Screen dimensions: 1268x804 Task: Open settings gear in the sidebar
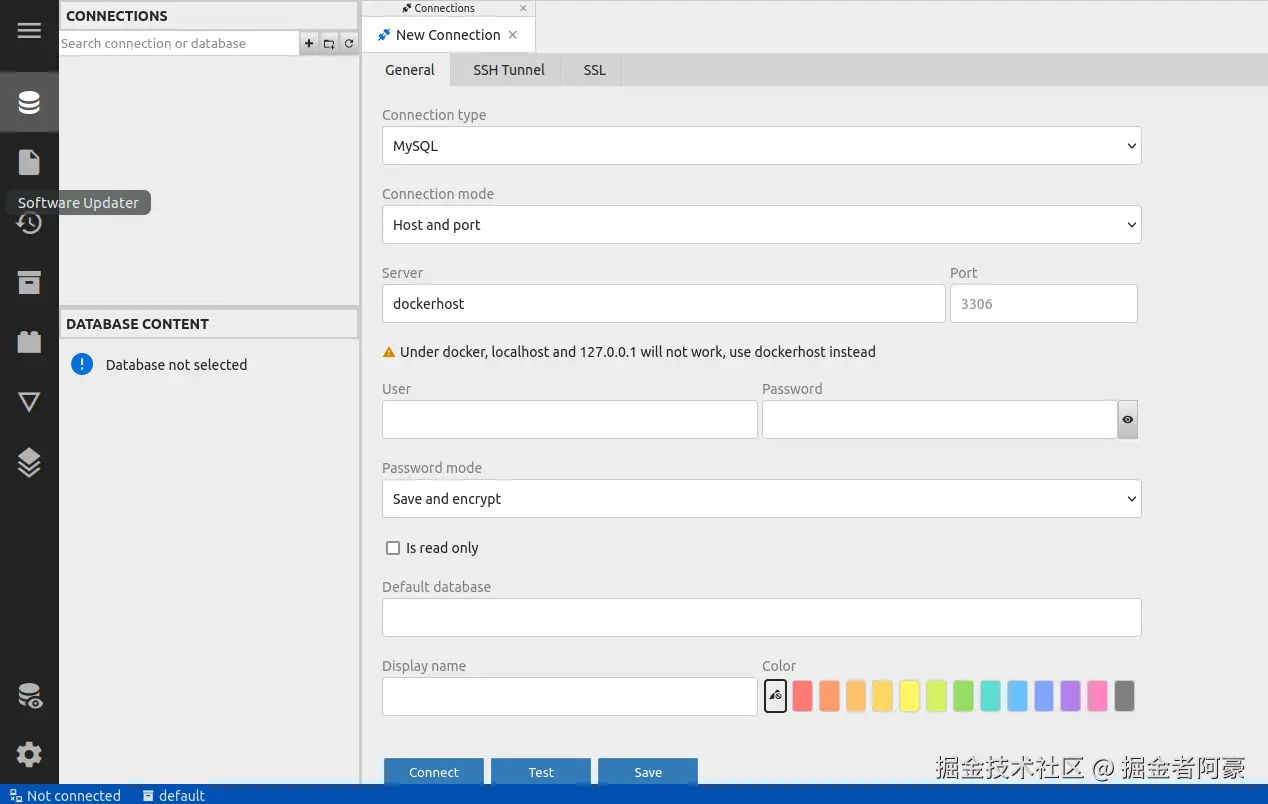[29, 755]
